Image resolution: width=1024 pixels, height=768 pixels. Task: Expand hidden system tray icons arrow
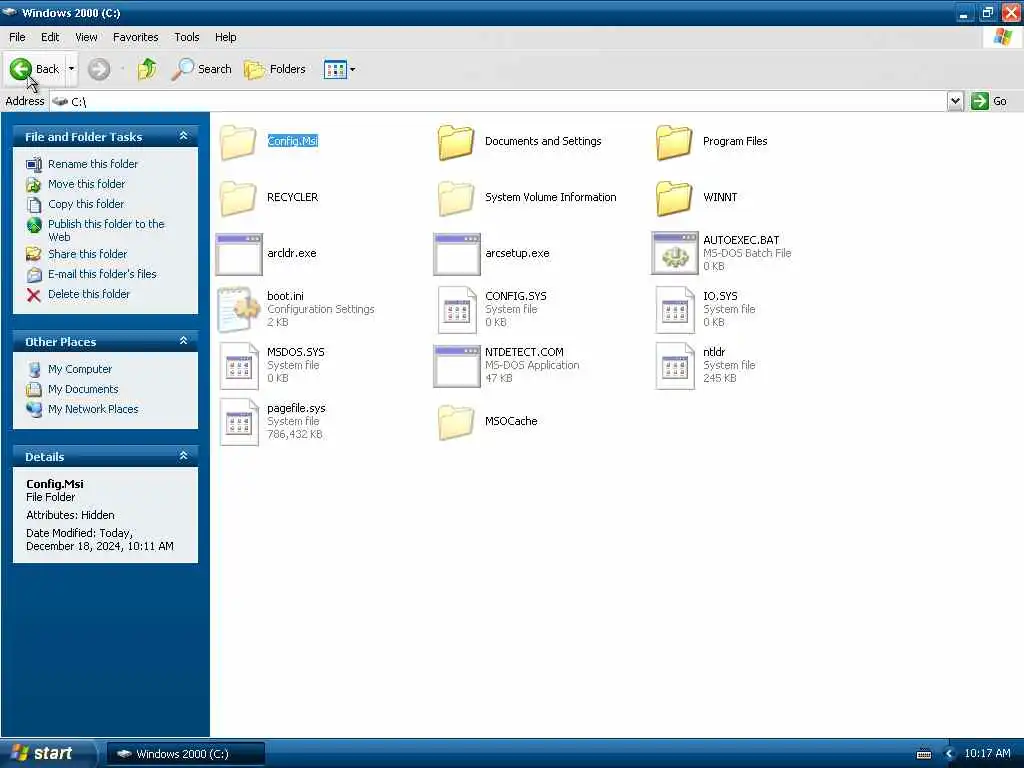[950, 754]
